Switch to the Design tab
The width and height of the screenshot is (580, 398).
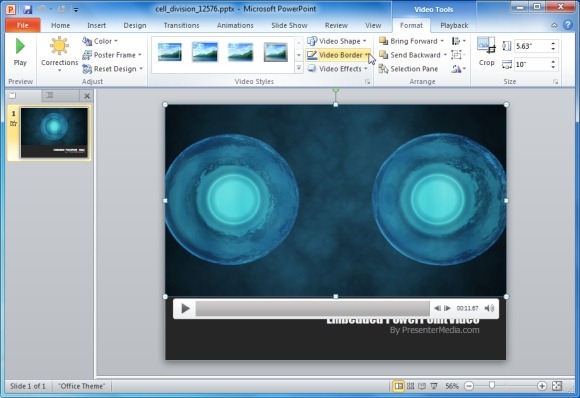click(135, 26)
